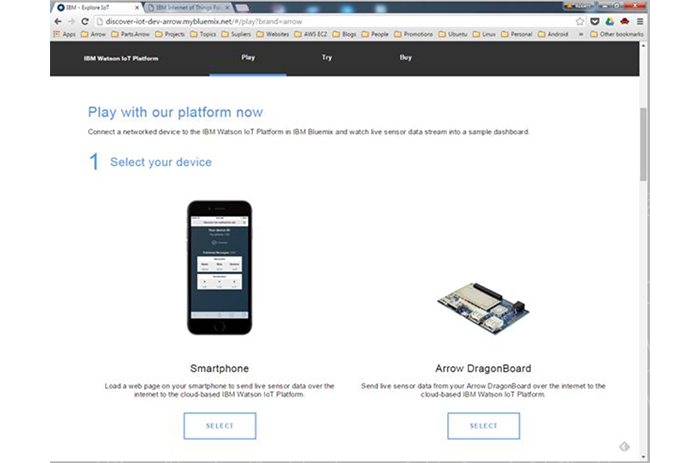
Task: Open the Websites bookmarks folder
Action: point(273,34)
